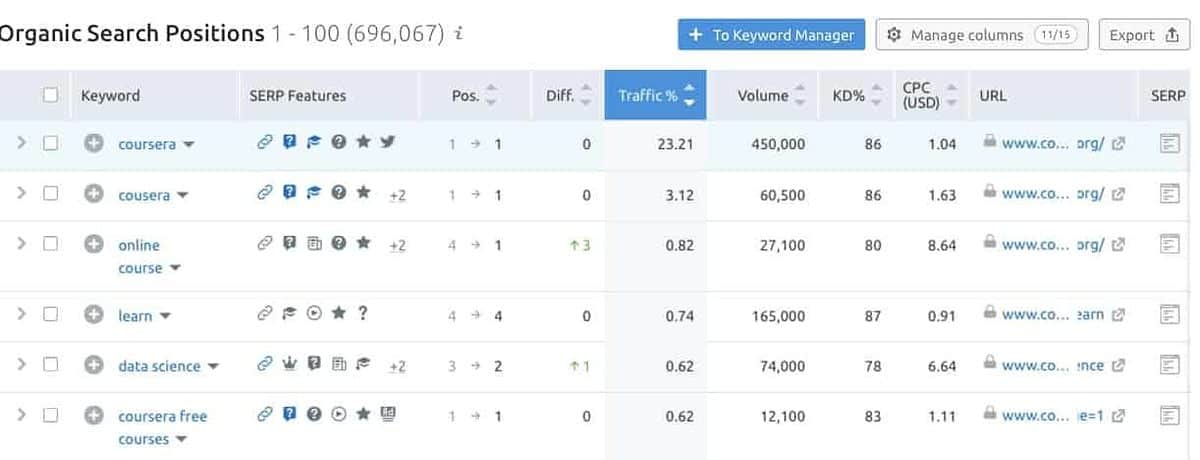Add the learn keyword via its plus icon
This screenshot has height=460, width=1200.
click(x=94, y=315)
